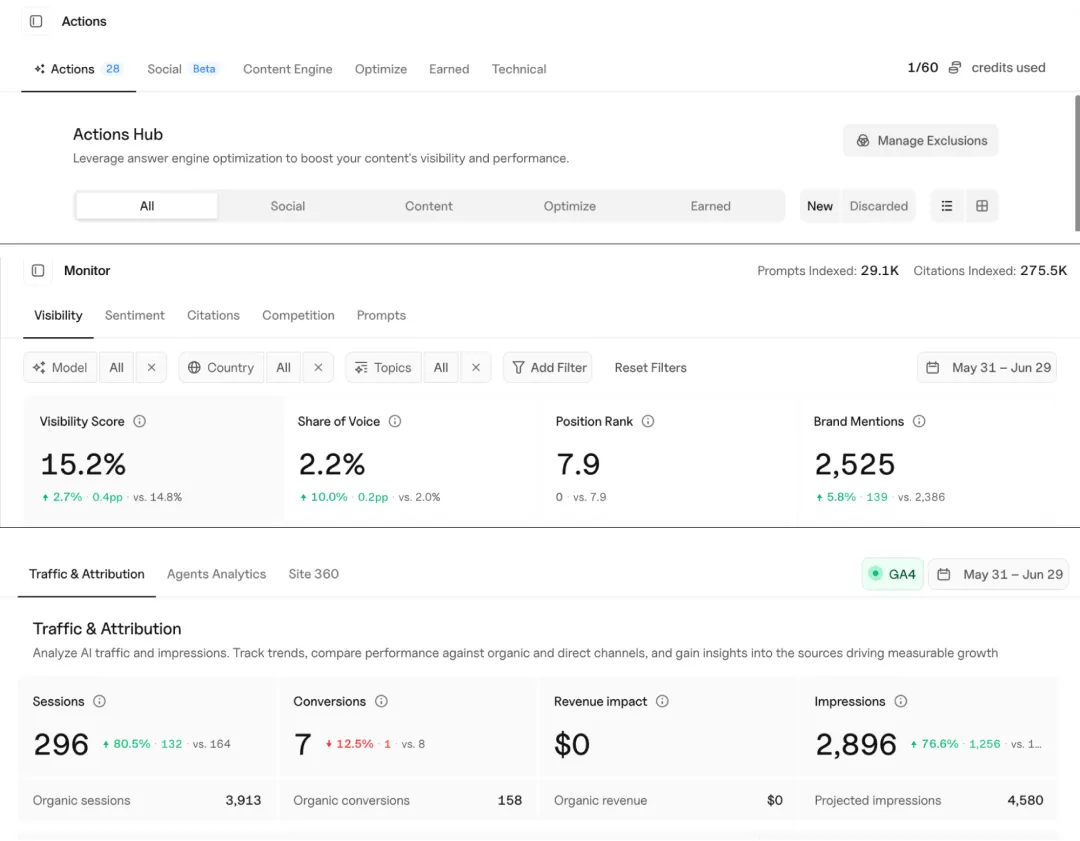Screen dimensions: 1080x841
Task: Click calendar icon in Traffic date range
Action: pos(944,574)
